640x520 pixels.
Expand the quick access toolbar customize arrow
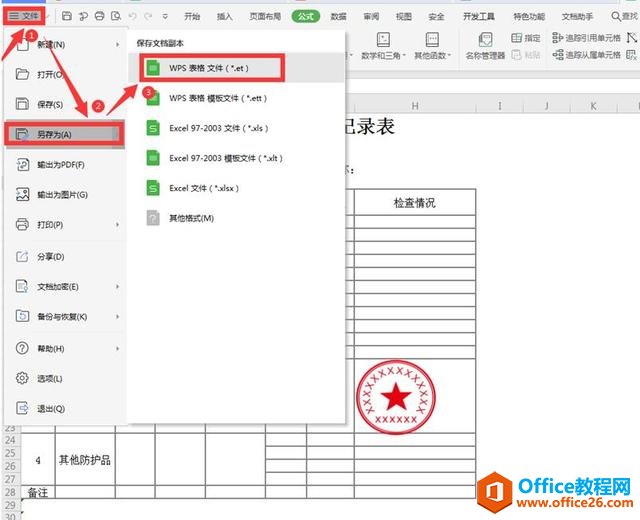coord(165,17)
